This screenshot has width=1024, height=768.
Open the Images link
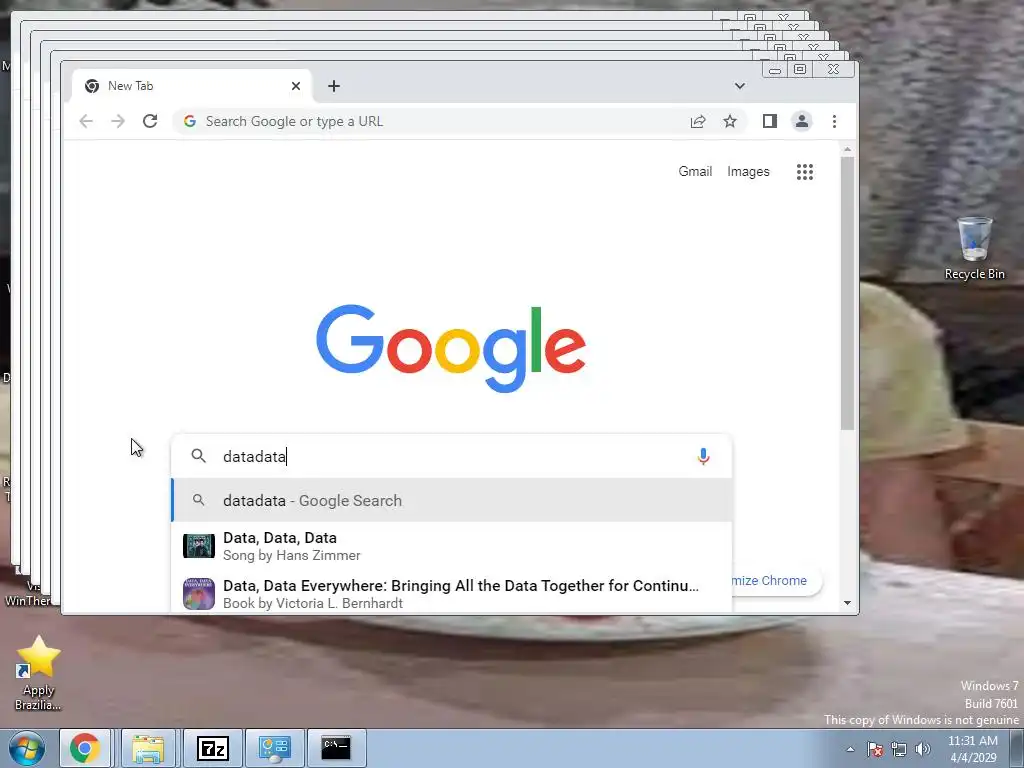(748, 172)
